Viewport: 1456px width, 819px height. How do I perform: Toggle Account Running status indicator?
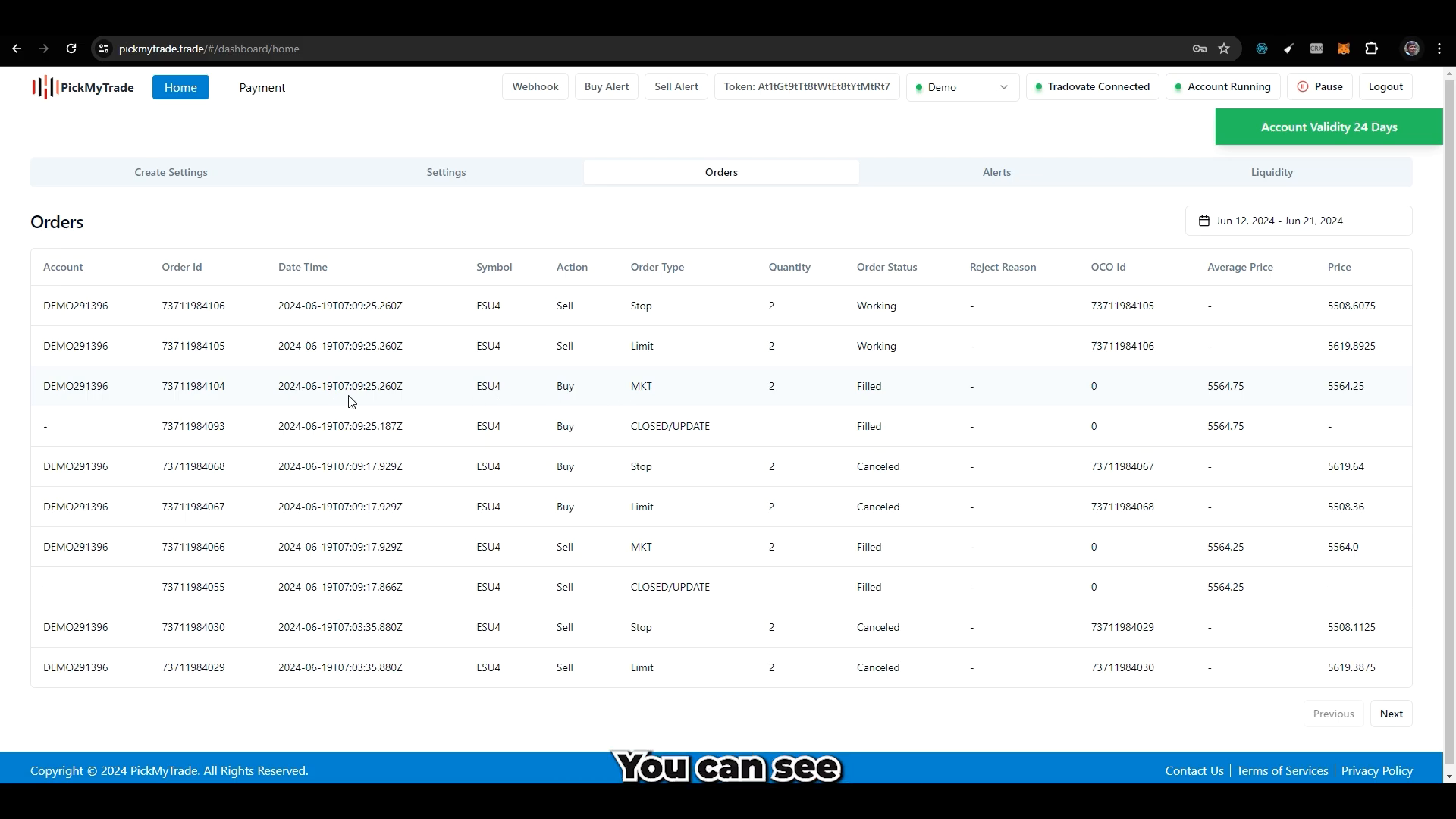point(1223,87)
